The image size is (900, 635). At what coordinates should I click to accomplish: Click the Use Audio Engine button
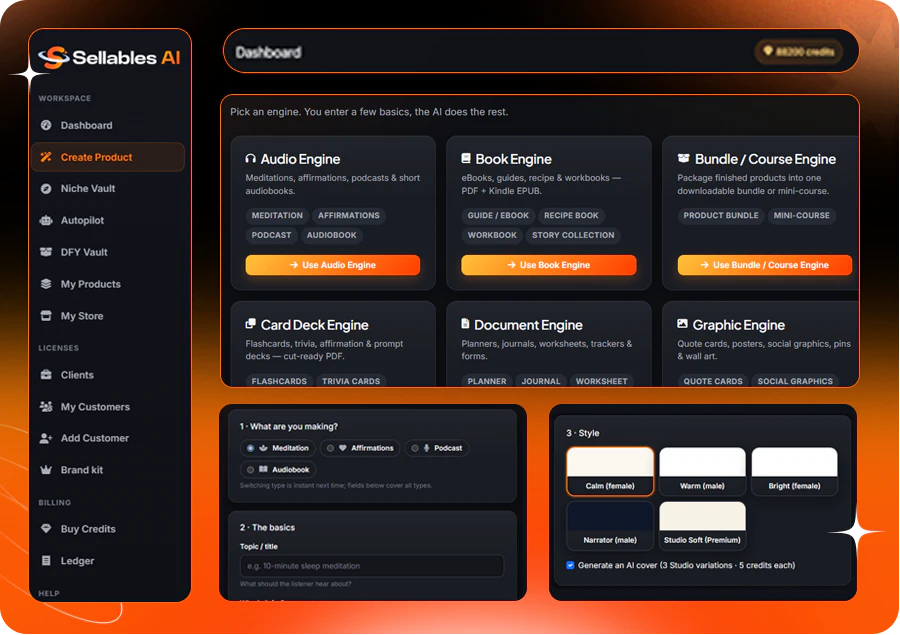click(333, 265)
